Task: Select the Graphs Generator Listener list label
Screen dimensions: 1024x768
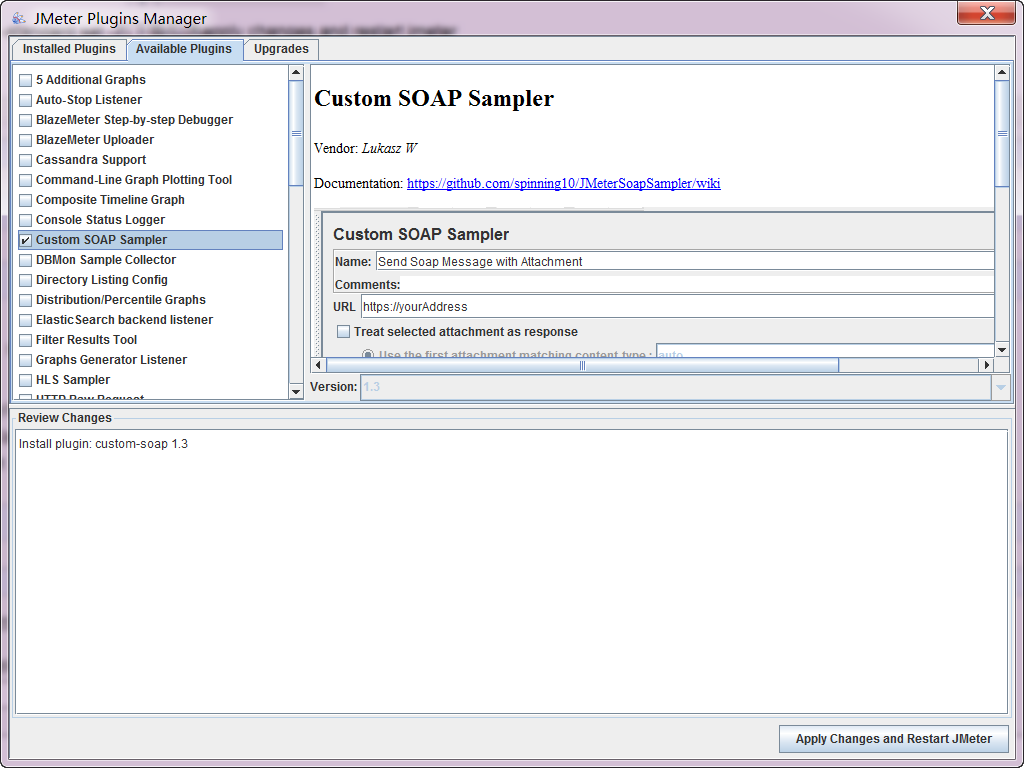Action: (x=111, y=360)
